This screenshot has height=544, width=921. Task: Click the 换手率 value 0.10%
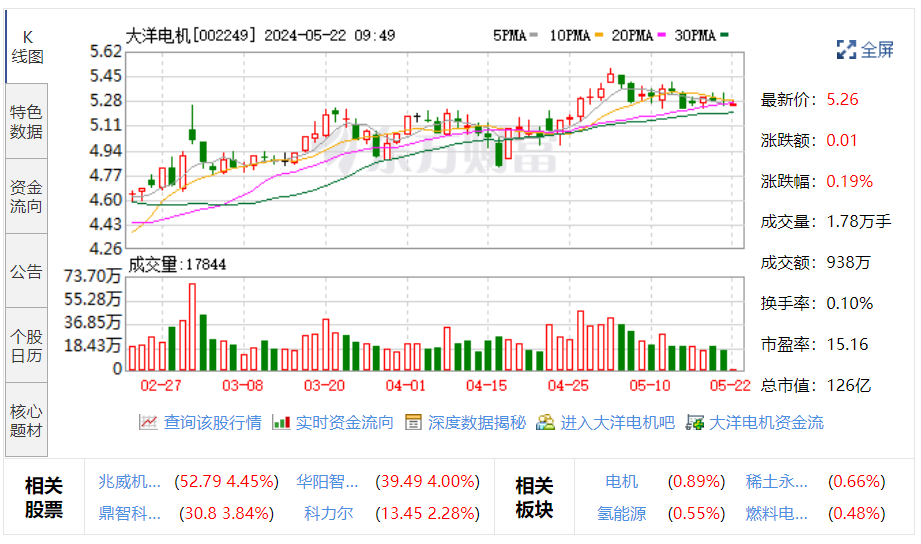click(849, 304)
